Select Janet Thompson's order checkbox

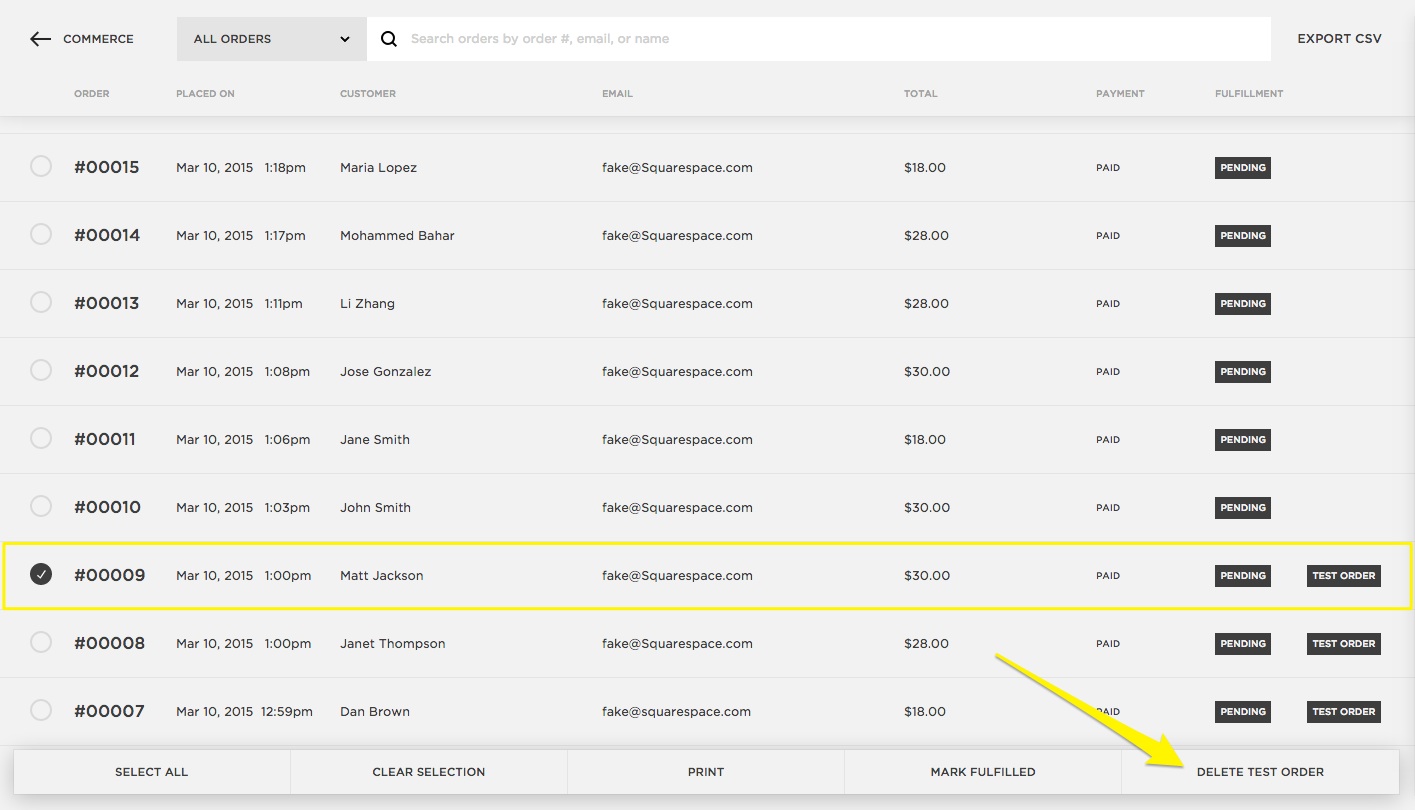[41, 642]
